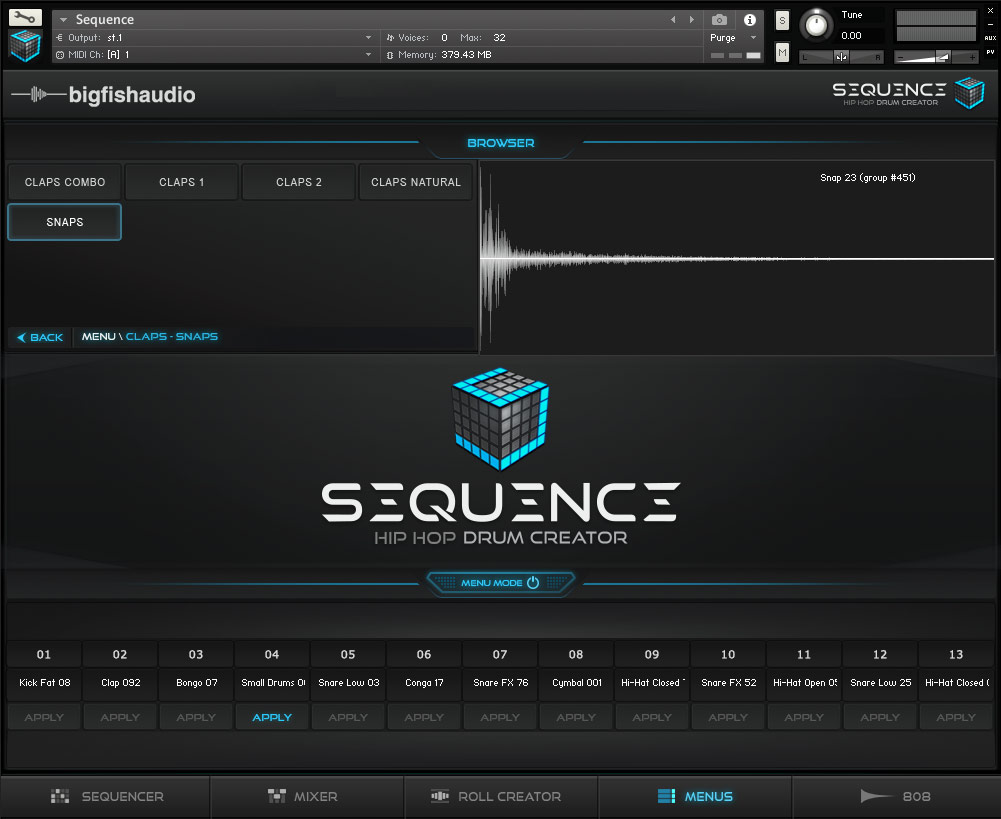Image resolution: width=1001 pixels, height=819 pixels.
Task: Open the Menus tab
Action: (695, 796)
